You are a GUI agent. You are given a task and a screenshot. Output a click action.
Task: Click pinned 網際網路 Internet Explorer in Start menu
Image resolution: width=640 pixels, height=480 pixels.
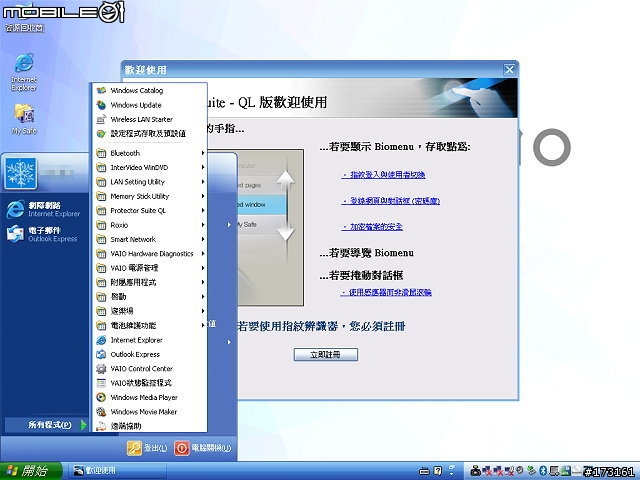pyautogui.click(x=43, y=209)
